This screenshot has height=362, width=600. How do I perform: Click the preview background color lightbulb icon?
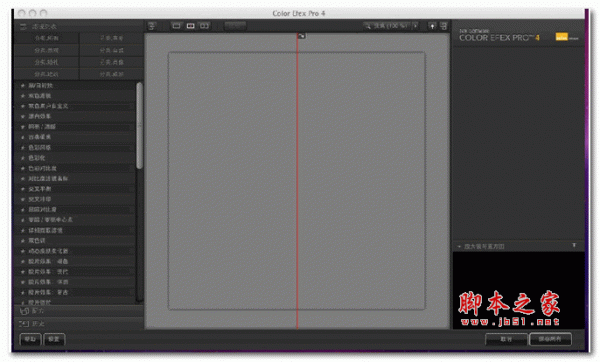(432, 26)
